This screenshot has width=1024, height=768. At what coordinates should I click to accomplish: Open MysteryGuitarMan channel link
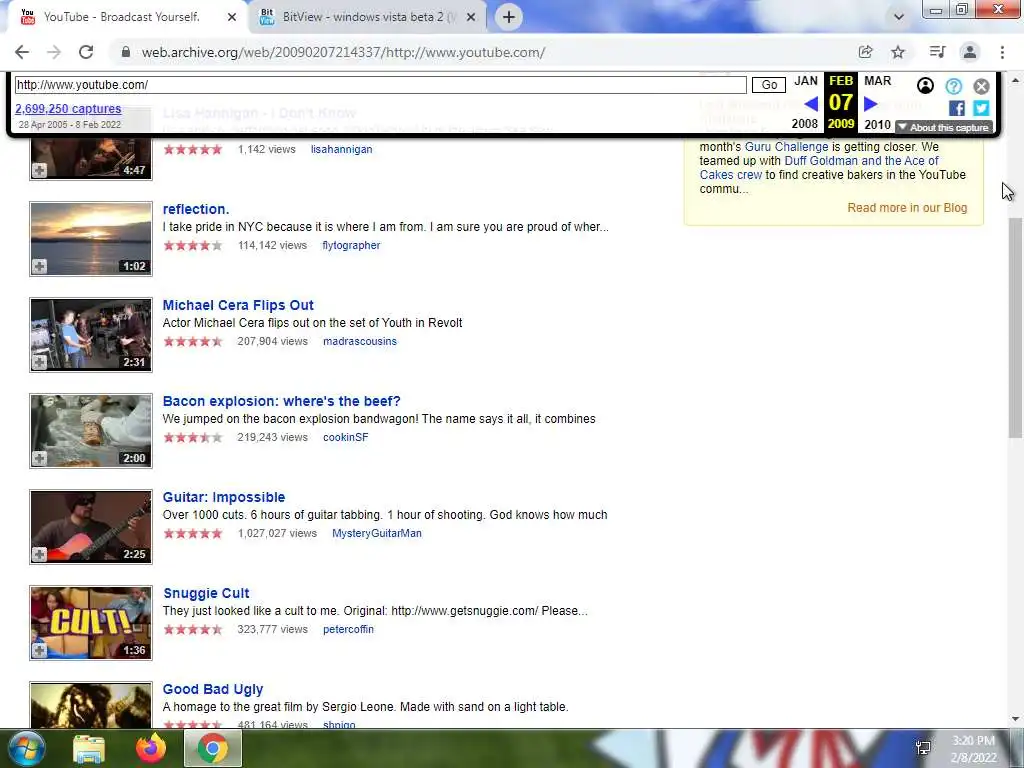click(377, 534)
